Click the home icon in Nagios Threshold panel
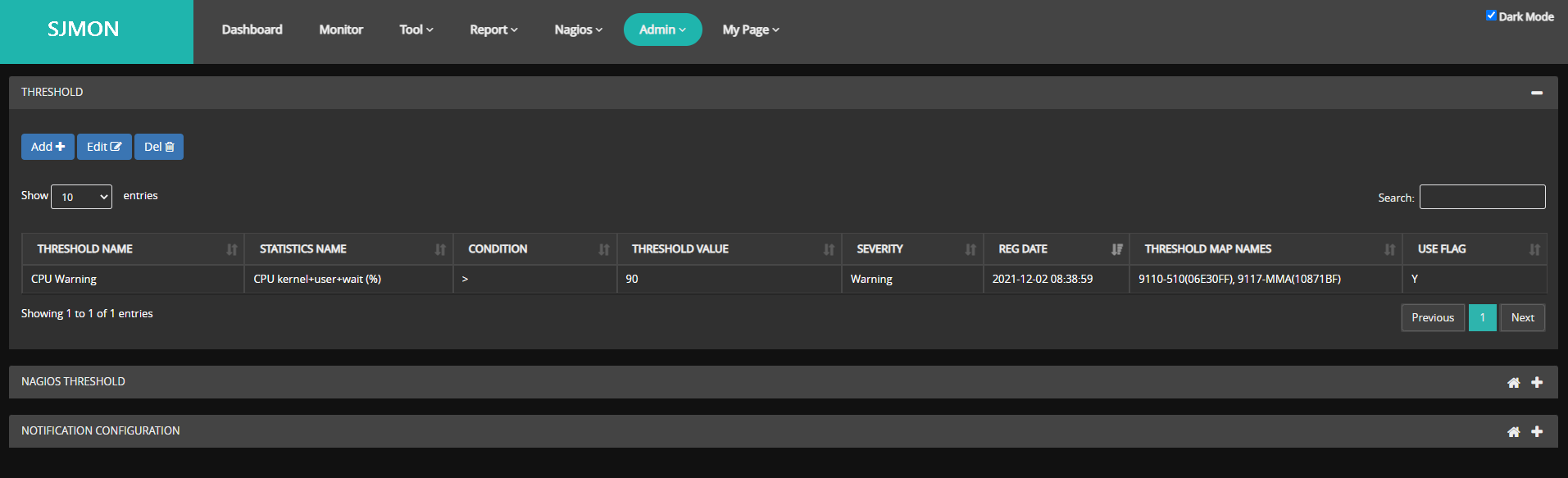Image resolution: width=1568 pixels, height=478 pixels. coord(1513,383)
